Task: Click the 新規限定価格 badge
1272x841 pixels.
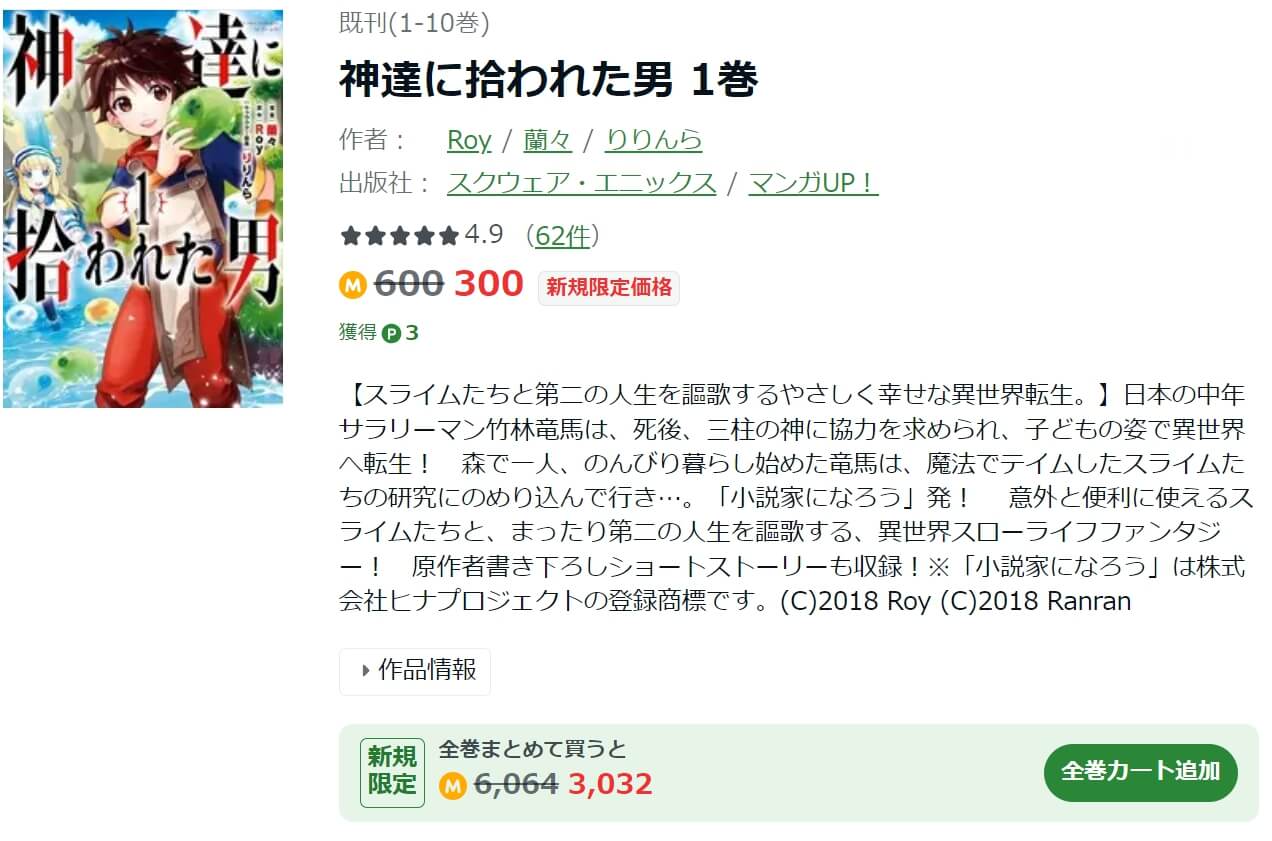Action: [x=608, y=288]
